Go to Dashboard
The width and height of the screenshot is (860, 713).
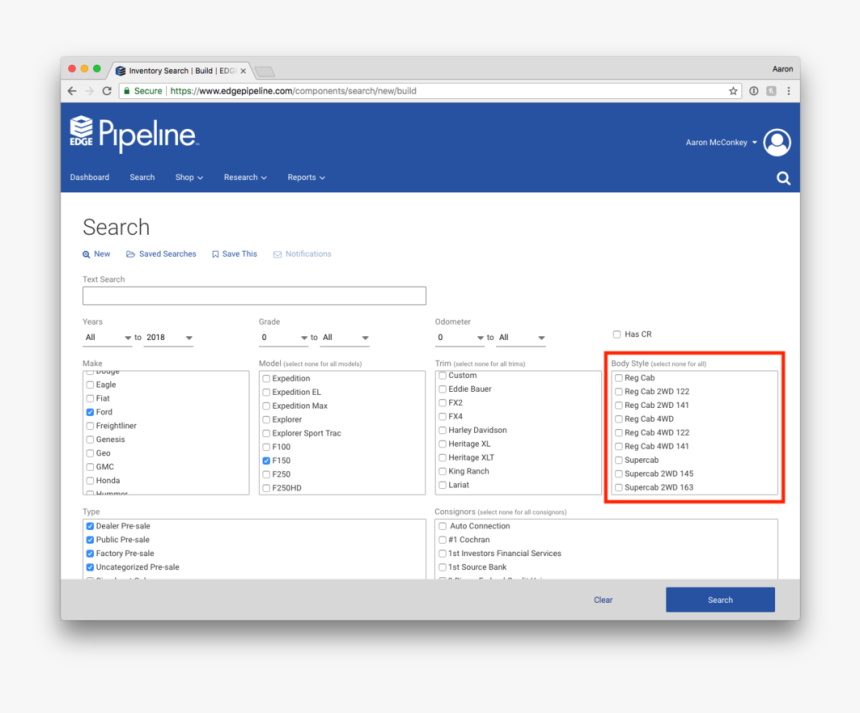click(89, 177)
